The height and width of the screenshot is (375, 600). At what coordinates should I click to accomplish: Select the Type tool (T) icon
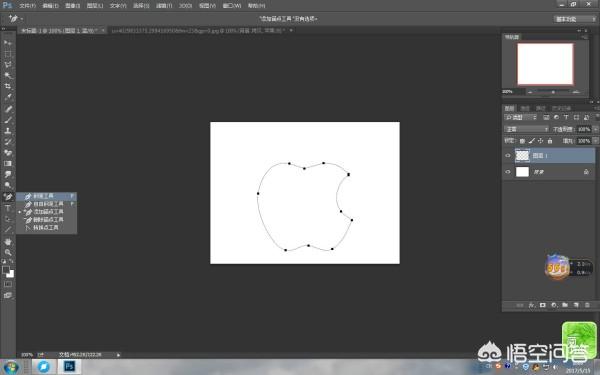[8, 209]
